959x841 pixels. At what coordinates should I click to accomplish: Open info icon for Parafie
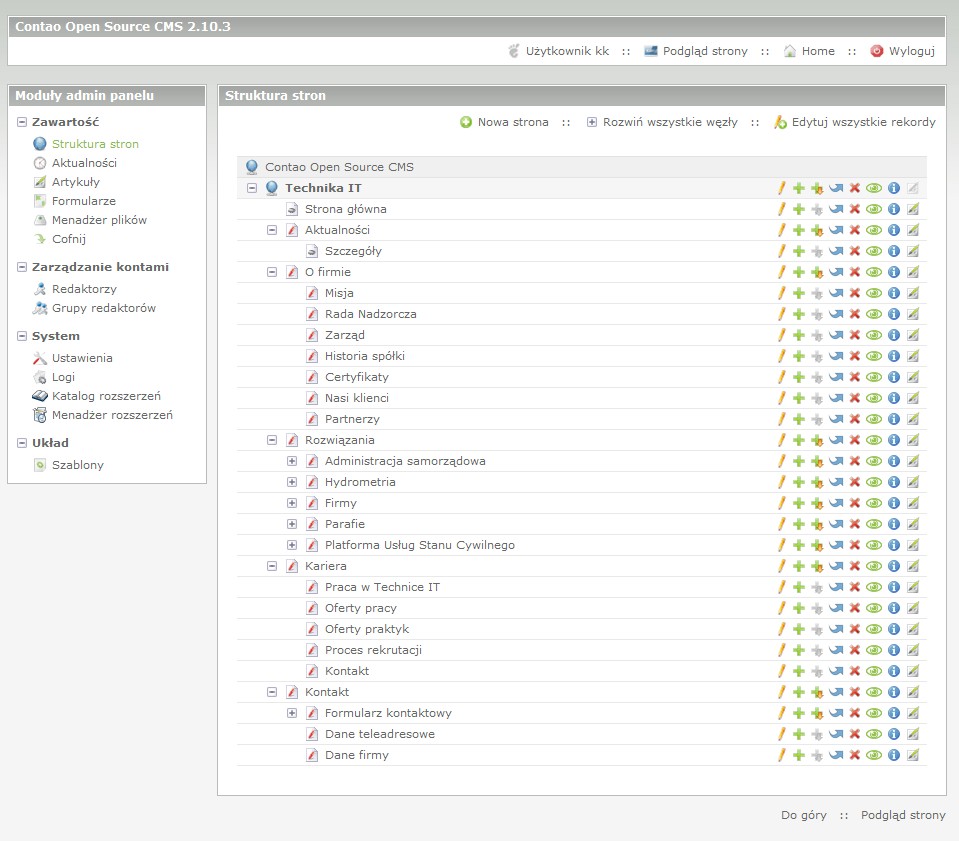coord(894,524)
